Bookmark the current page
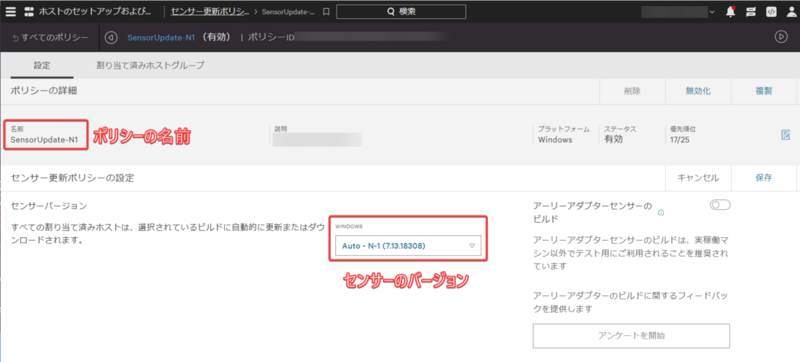The height and width of the screenshot is (362, 800). coord(326,12)
